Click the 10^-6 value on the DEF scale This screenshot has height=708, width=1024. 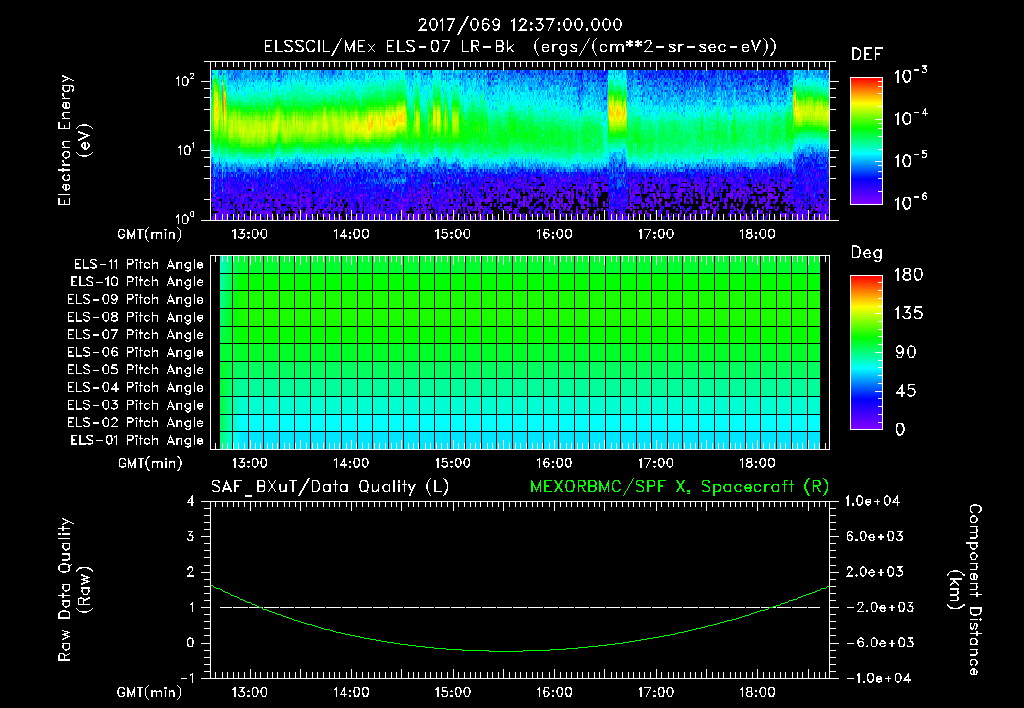coord(911,202)
